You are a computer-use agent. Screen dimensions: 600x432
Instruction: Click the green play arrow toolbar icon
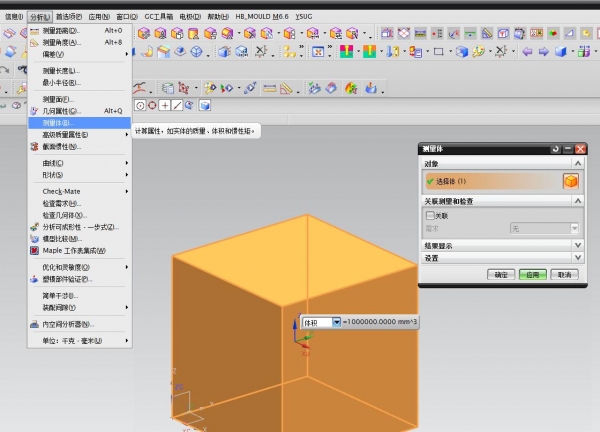point(227,88)
